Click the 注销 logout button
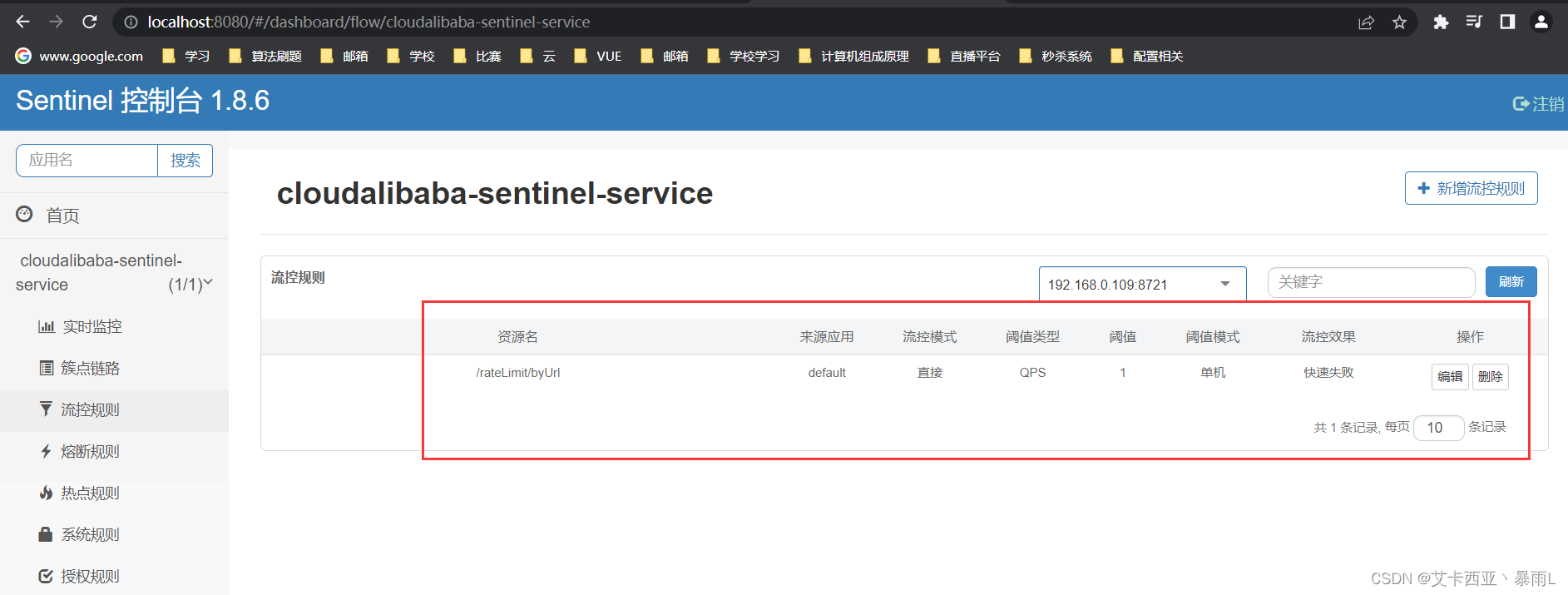The height and width of the screenshot is (595, 1568). (1538, 103)
